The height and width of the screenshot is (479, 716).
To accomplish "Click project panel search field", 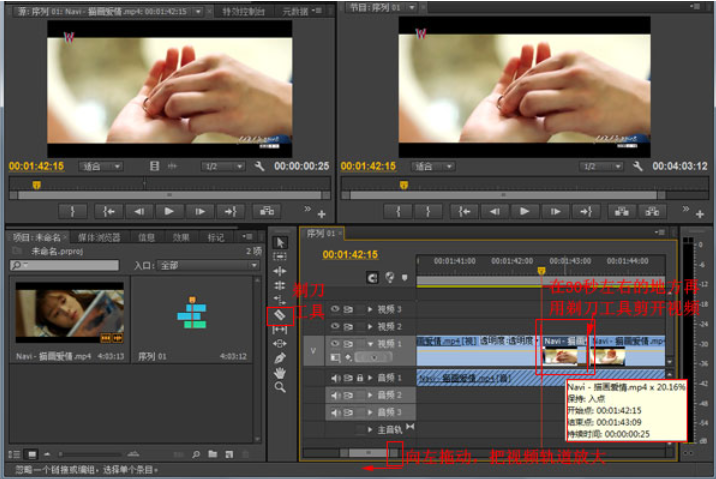I will click(x=64, y=265).
